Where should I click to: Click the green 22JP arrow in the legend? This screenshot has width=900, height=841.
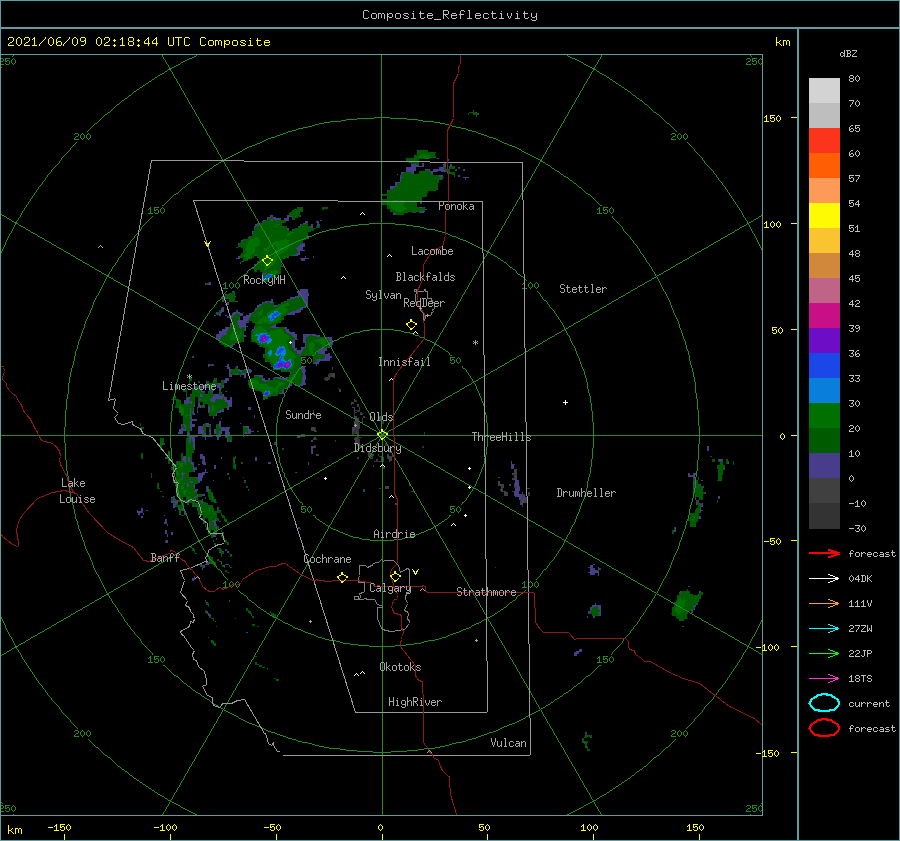[x=824, y=653]
